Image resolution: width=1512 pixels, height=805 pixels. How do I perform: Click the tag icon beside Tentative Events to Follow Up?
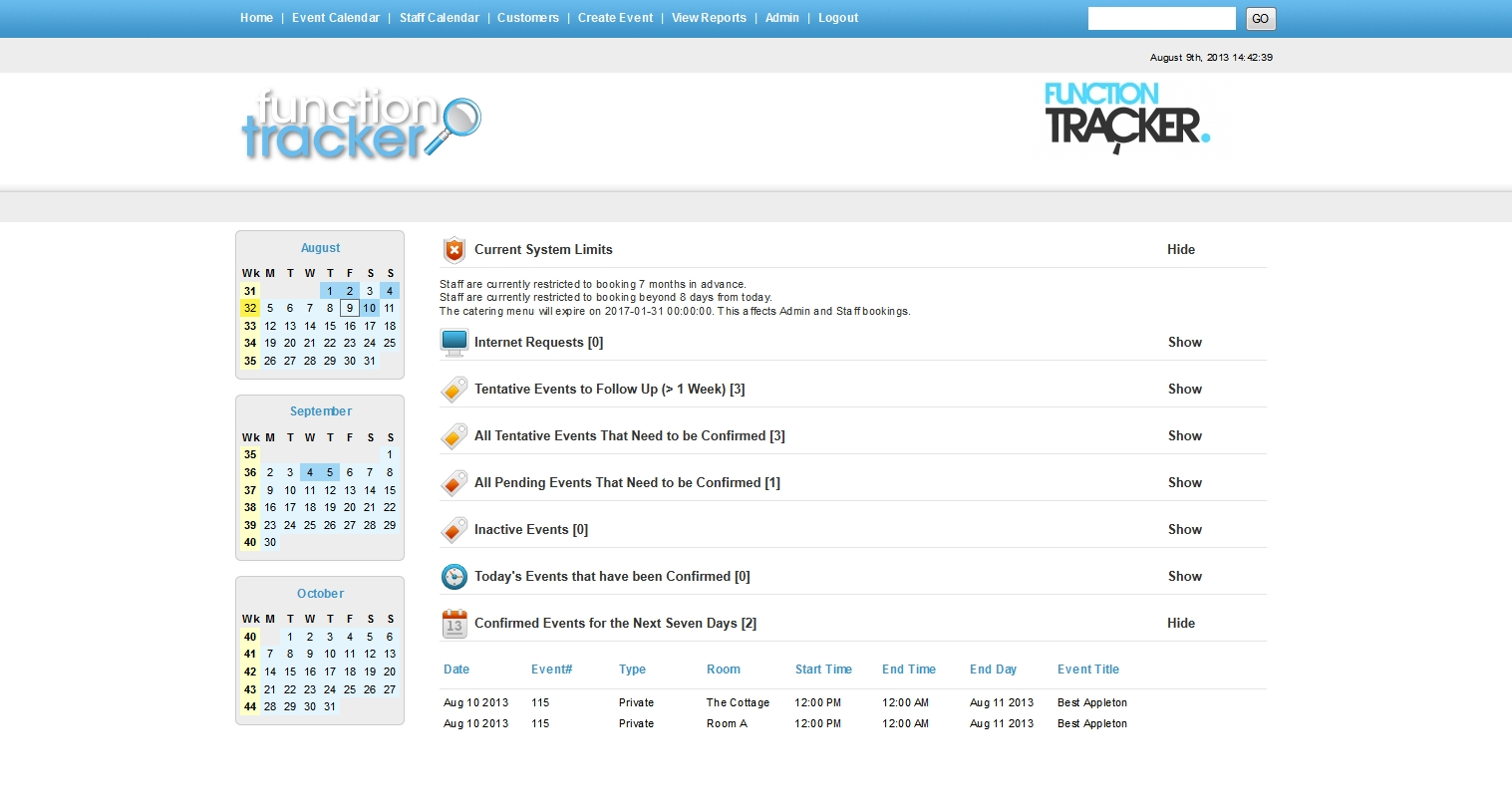click(x=454, y=389)
